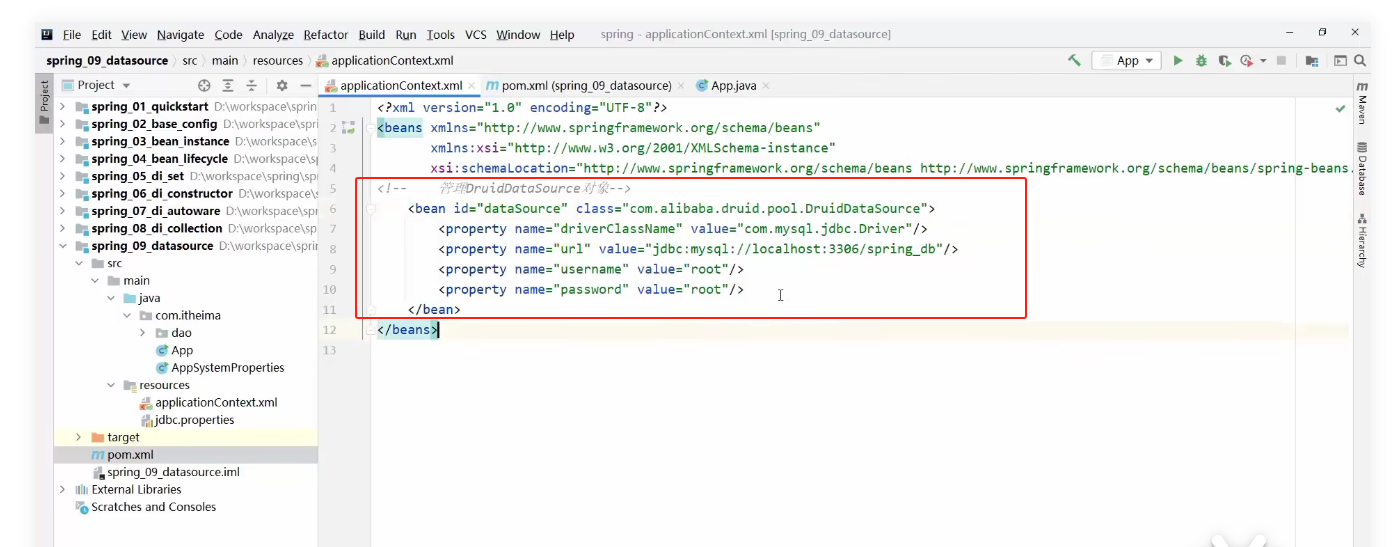Click the Run Anything terminal icon
This screenshot has height=547, width=1399.
1341,60
